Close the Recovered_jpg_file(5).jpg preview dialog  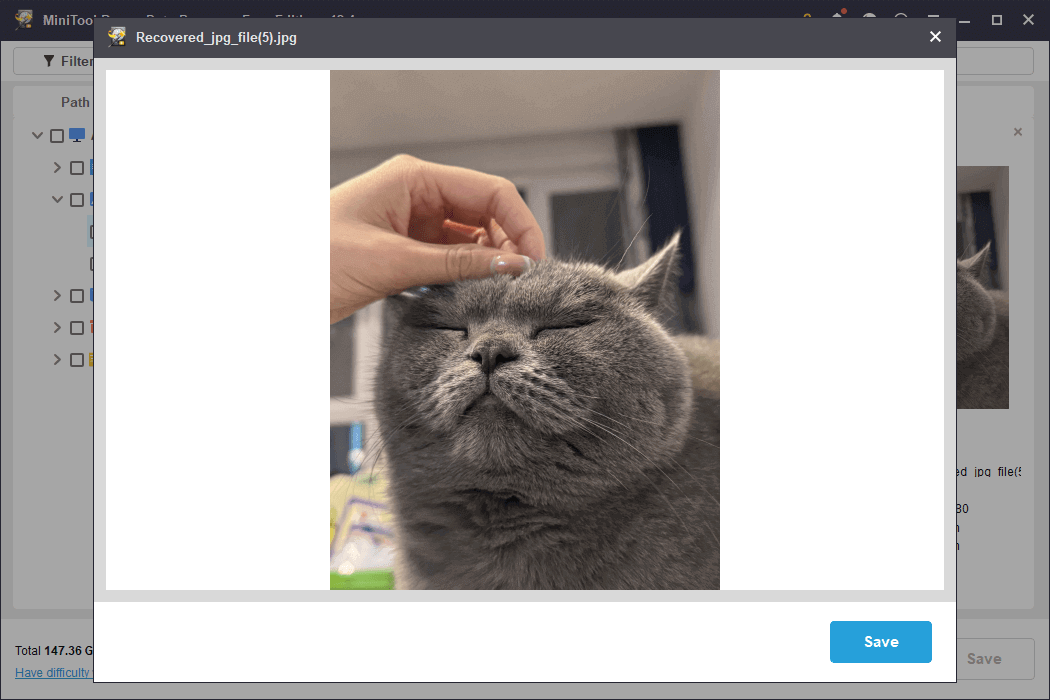[935, 37]
